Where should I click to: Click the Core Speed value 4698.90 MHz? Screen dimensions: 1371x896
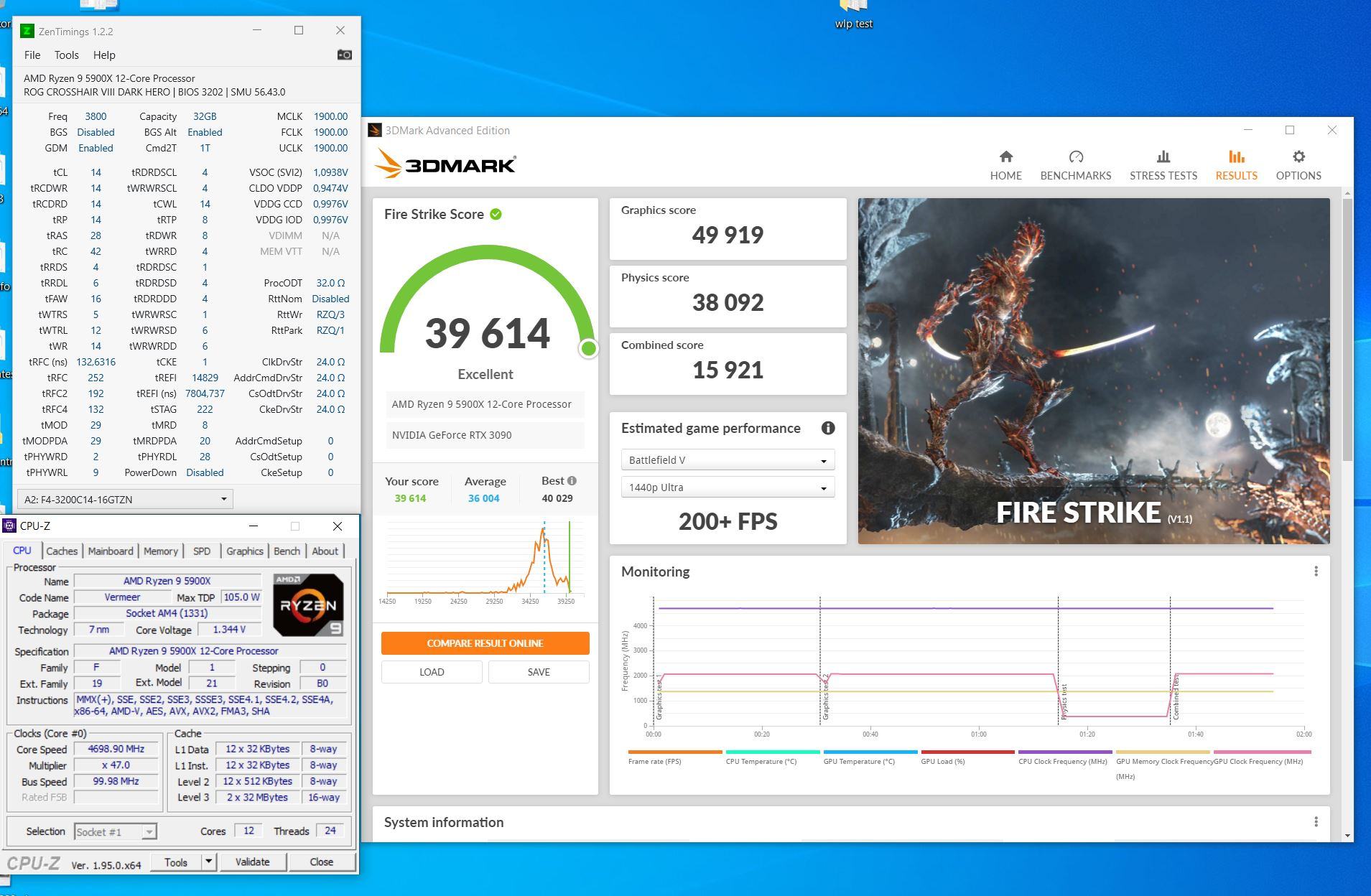point(116,749)
